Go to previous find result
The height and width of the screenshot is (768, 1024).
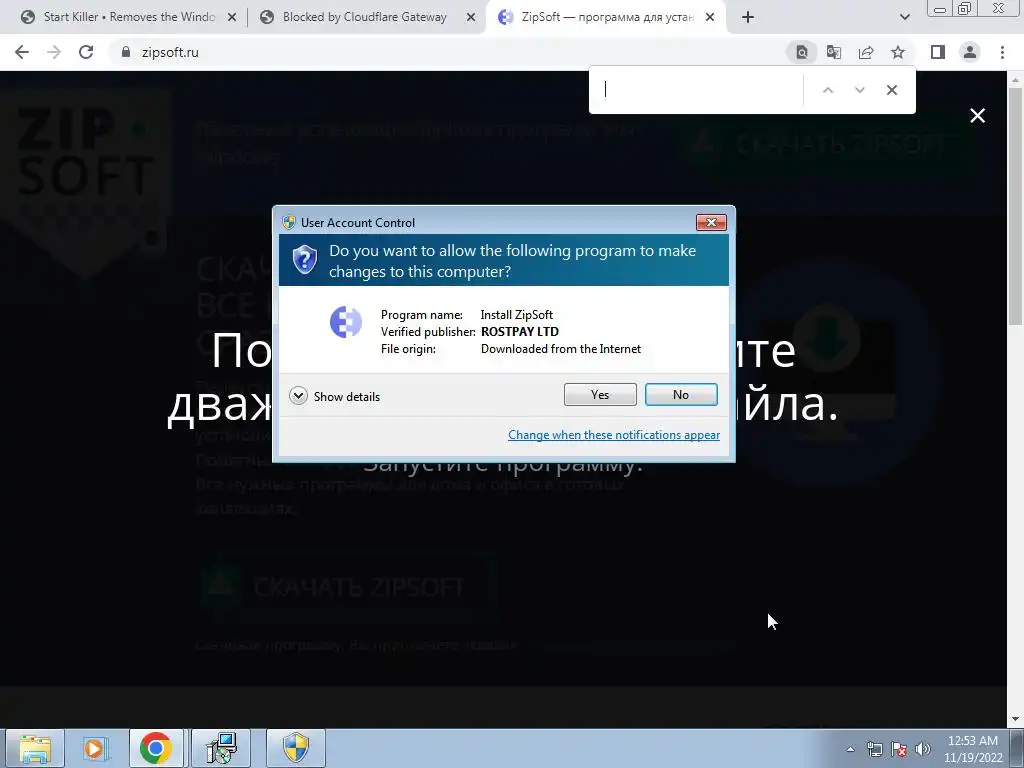point(827,90)
